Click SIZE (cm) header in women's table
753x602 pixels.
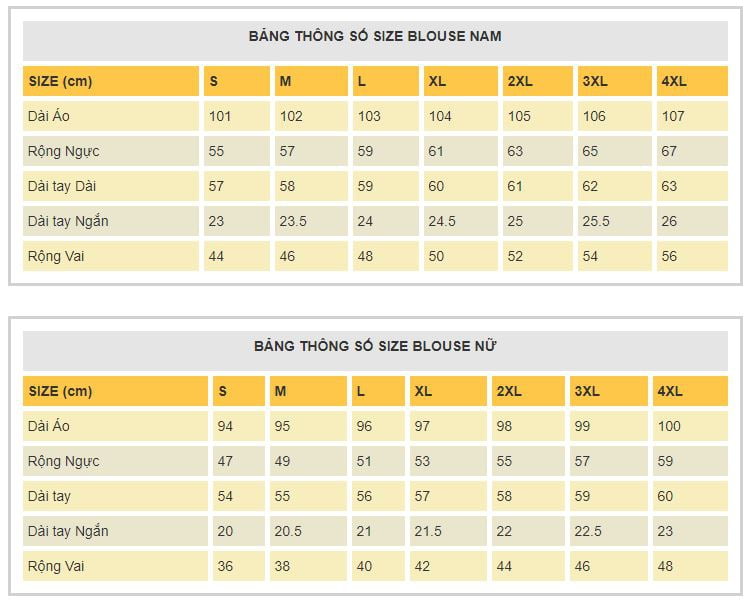(x=60, y=391)
